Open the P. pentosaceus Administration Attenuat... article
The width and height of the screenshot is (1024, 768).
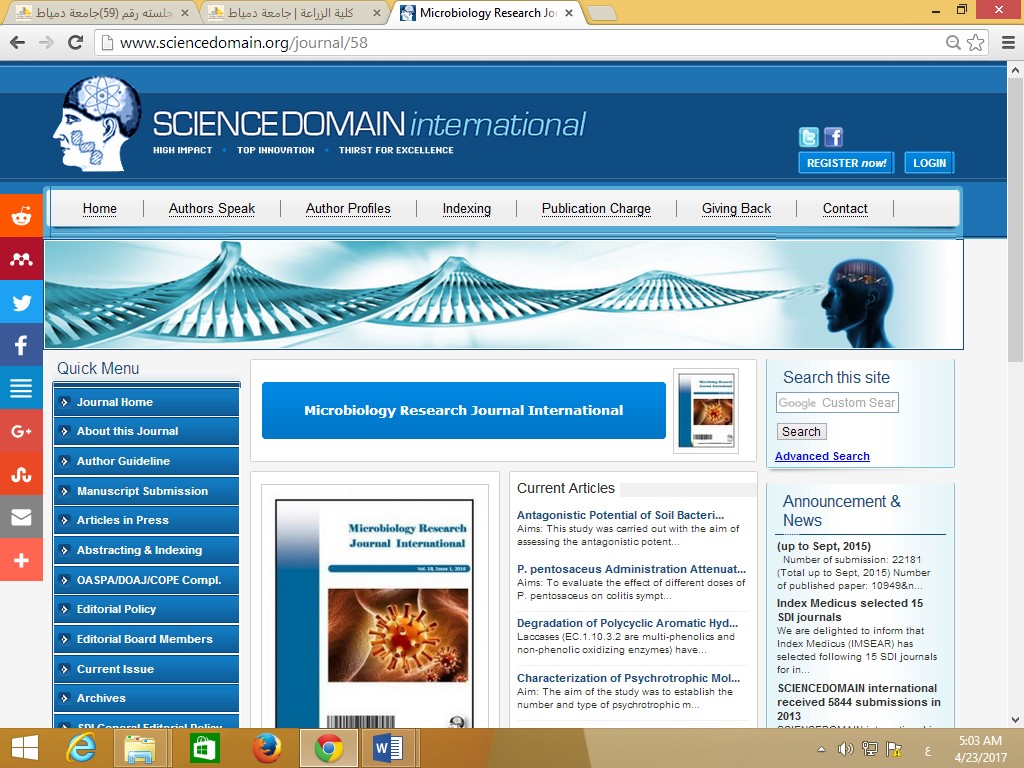(x=632, y=569)
